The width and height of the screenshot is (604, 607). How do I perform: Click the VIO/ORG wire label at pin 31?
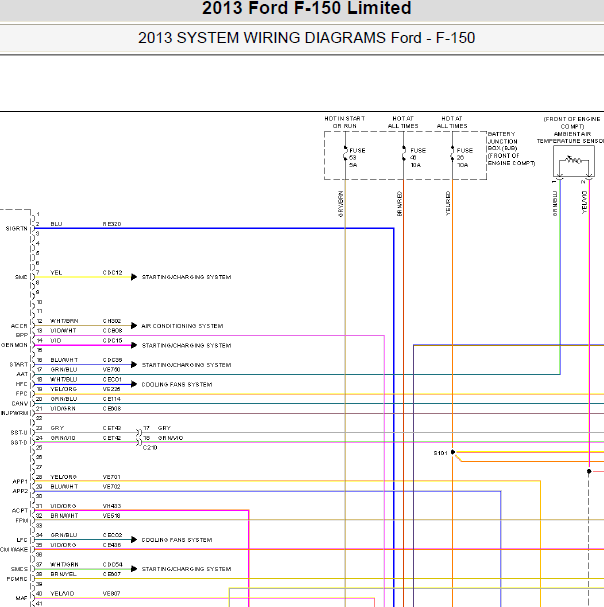pos(63,506)
